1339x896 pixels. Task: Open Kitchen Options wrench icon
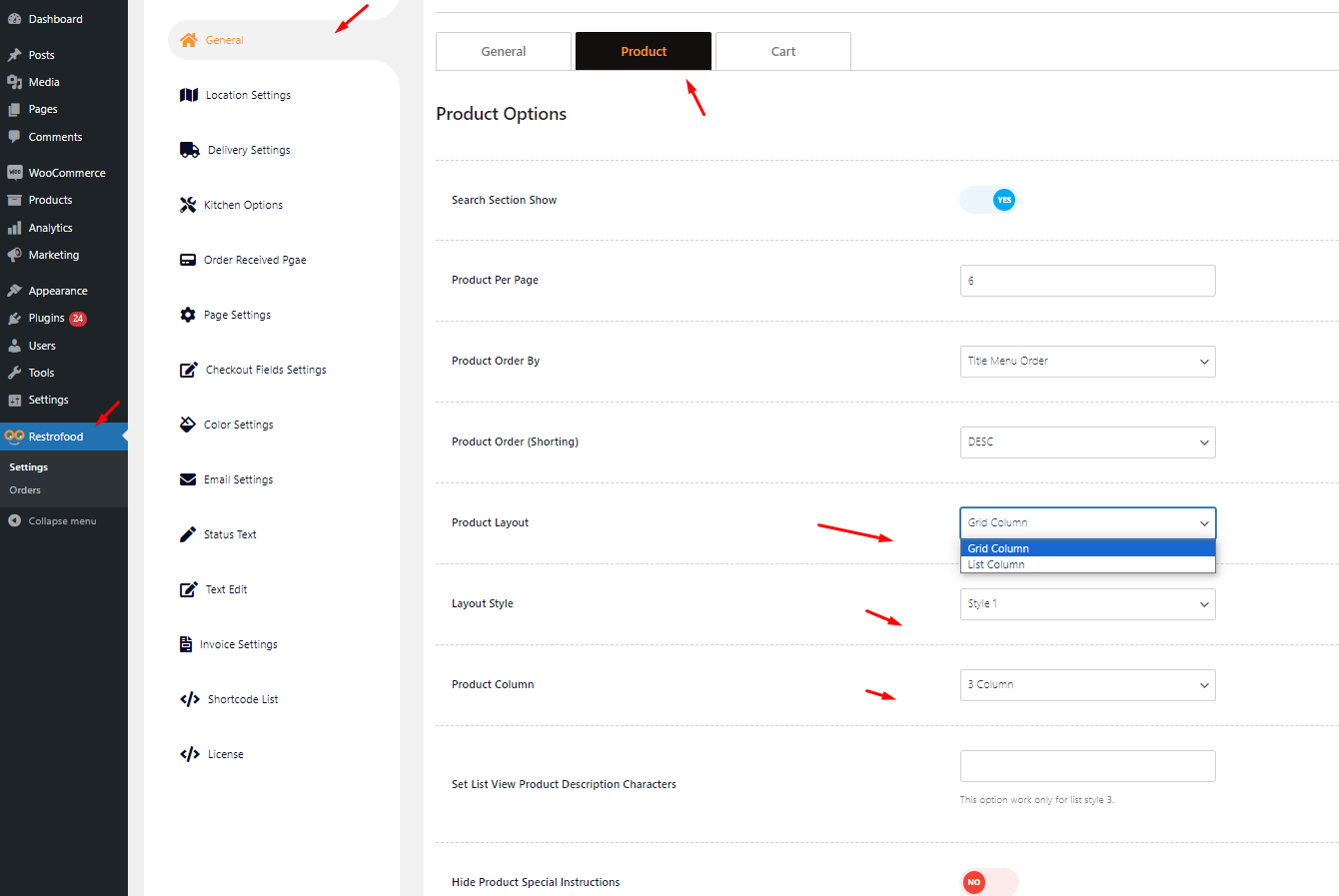point(188,204)
